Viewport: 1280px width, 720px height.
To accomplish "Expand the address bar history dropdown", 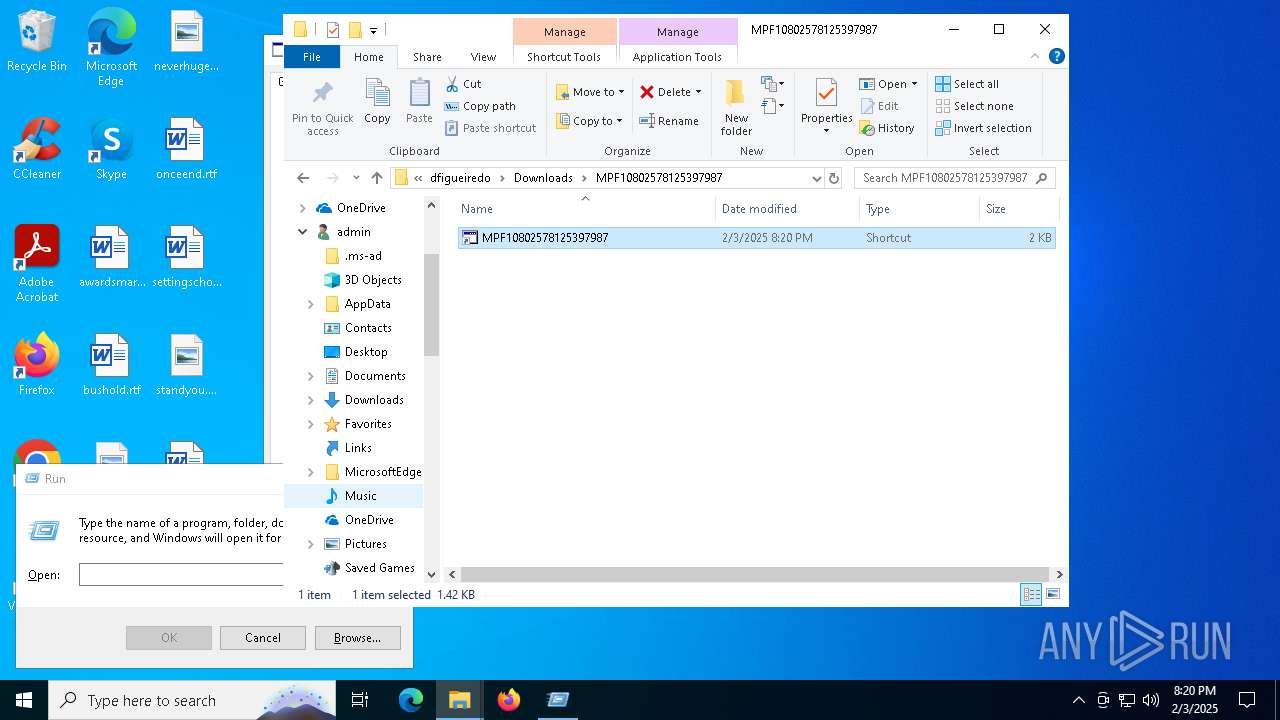I will [x=817, y=178].
